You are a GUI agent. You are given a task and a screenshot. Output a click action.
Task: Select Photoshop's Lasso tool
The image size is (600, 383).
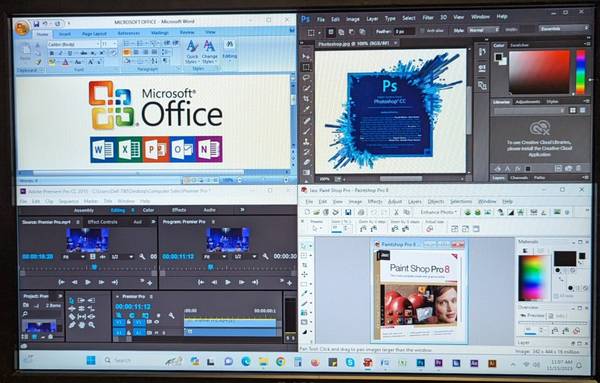pos(307,78)
